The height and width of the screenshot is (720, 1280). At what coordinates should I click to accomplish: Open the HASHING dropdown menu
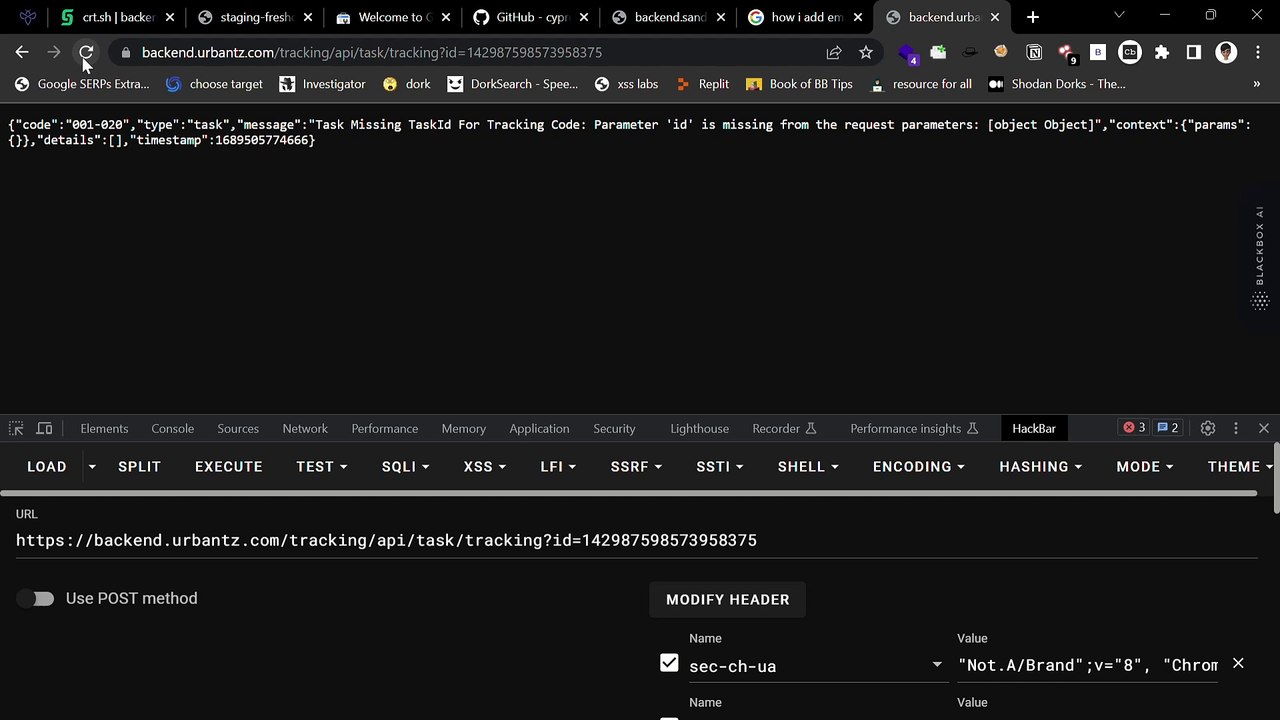[1041, 466]
